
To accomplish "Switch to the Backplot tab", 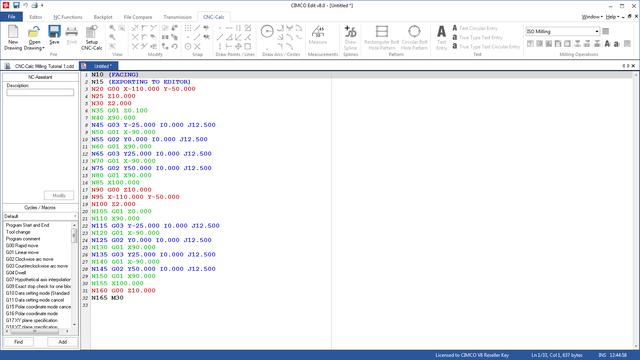I will tap(103, 17).
